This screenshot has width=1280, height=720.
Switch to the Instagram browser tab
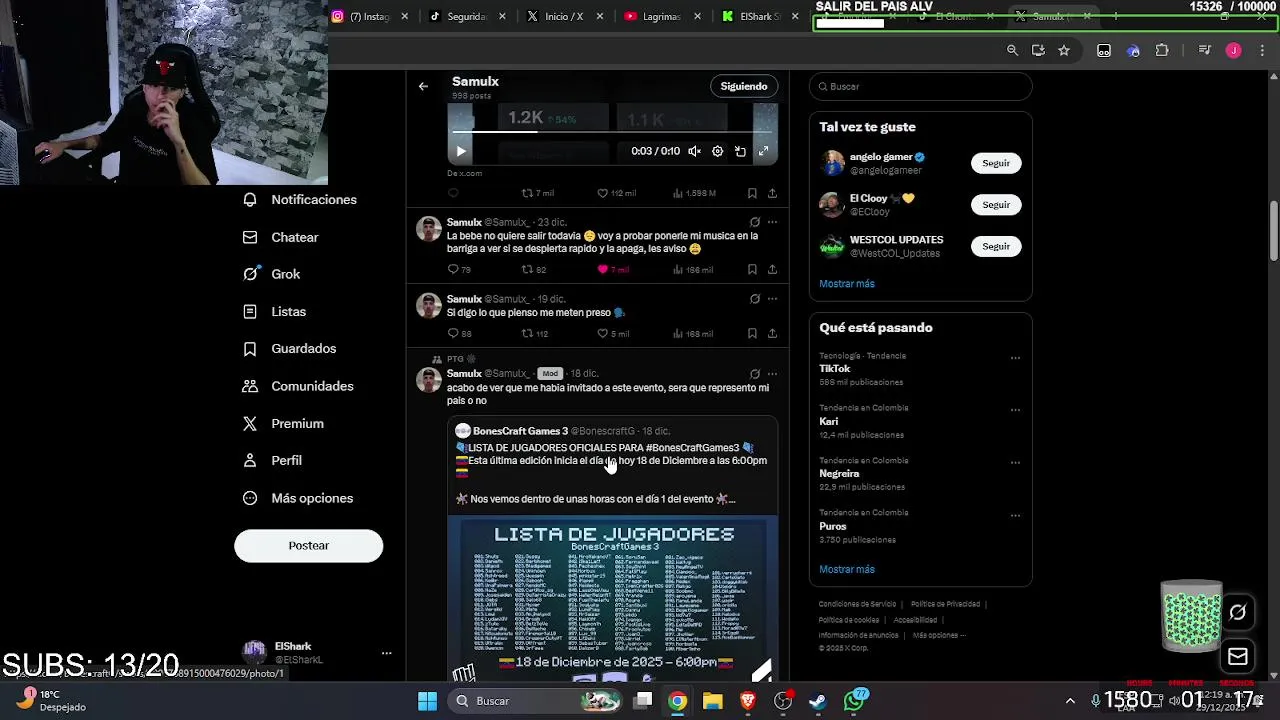tap(369, 16)
